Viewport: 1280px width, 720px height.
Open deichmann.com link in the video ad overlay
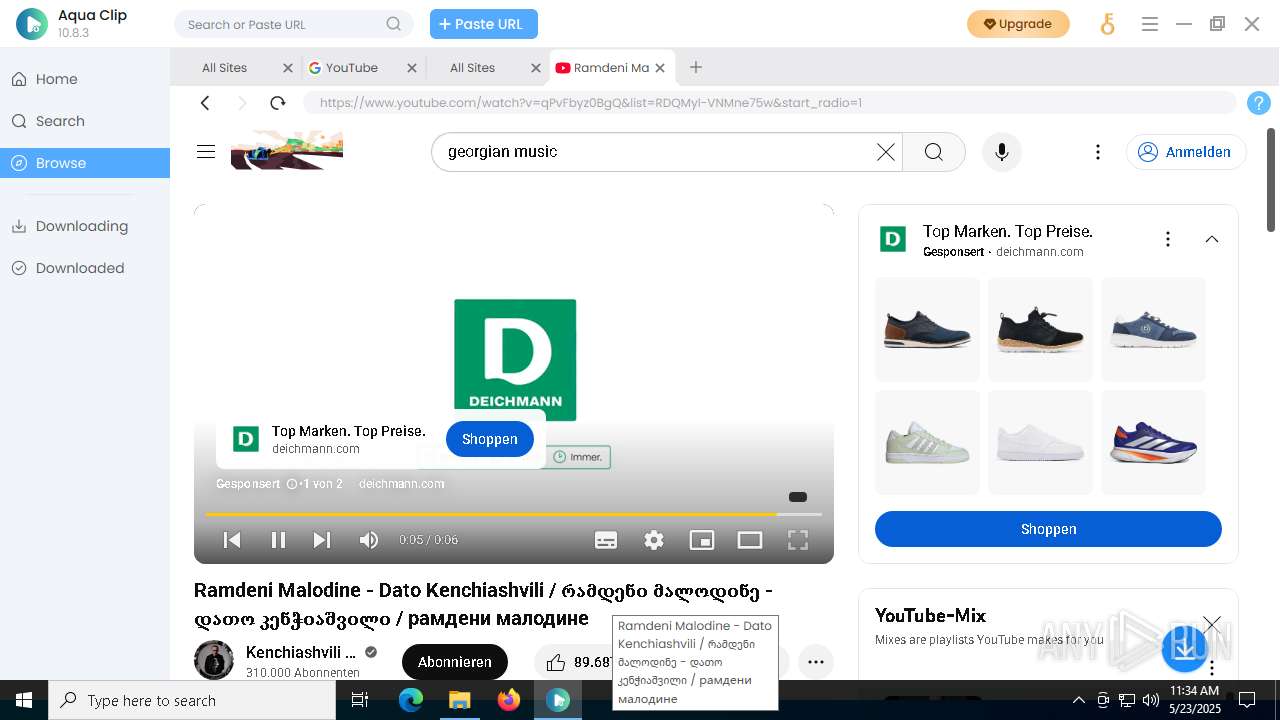401,484
